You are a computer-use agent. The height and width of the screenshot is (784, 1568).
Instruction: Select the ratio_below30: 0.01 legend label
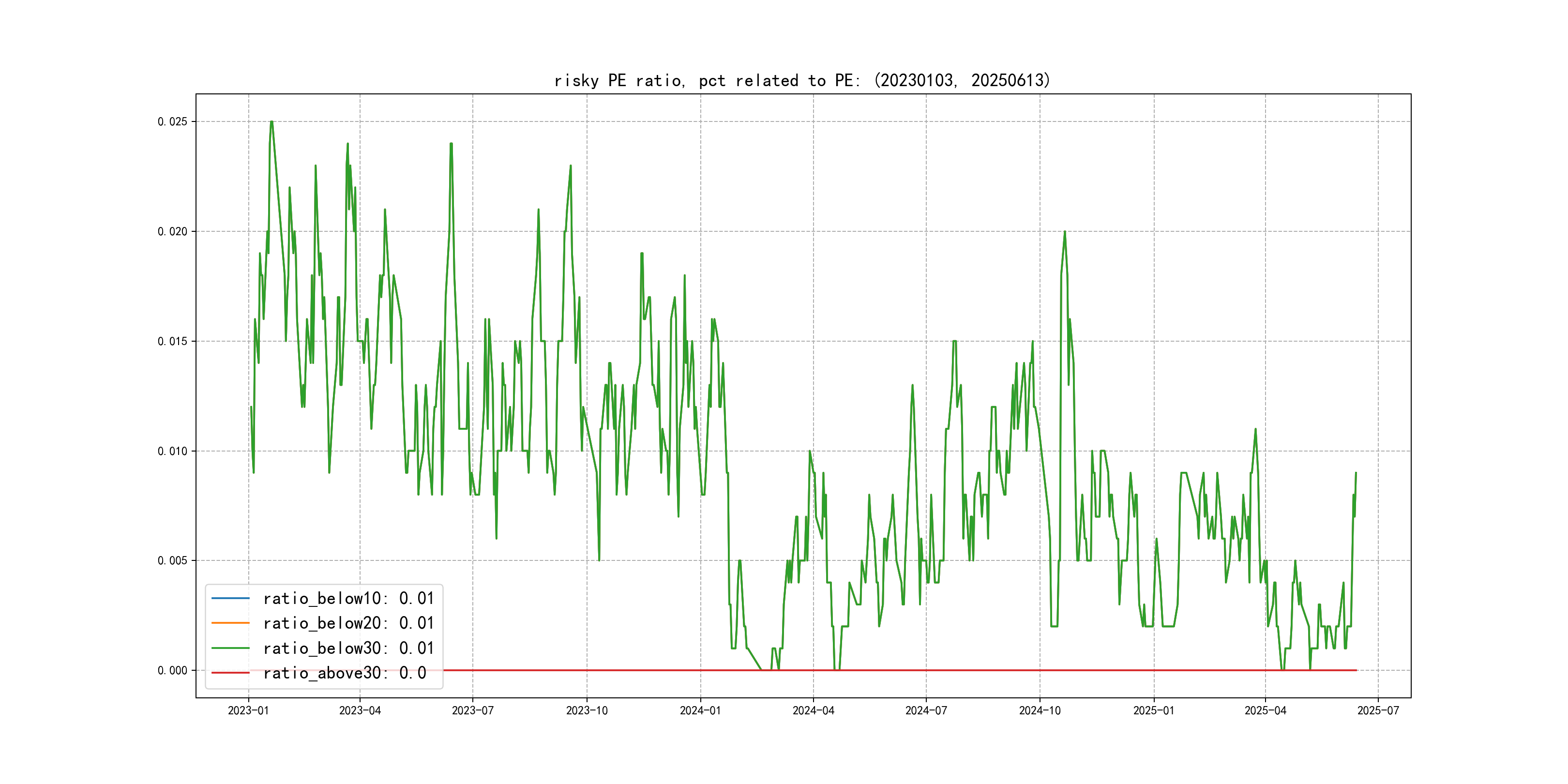(x=348, y=648)
